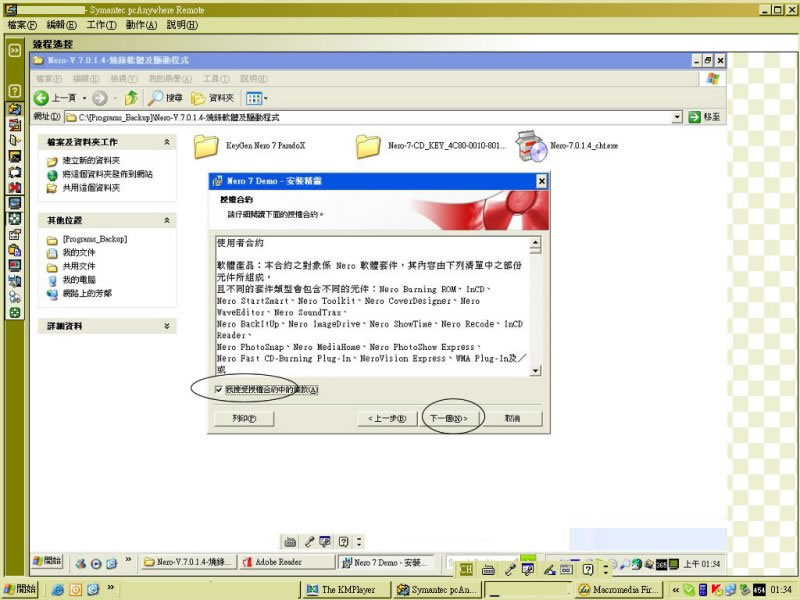Show more remote quick launch items with »

128,561
